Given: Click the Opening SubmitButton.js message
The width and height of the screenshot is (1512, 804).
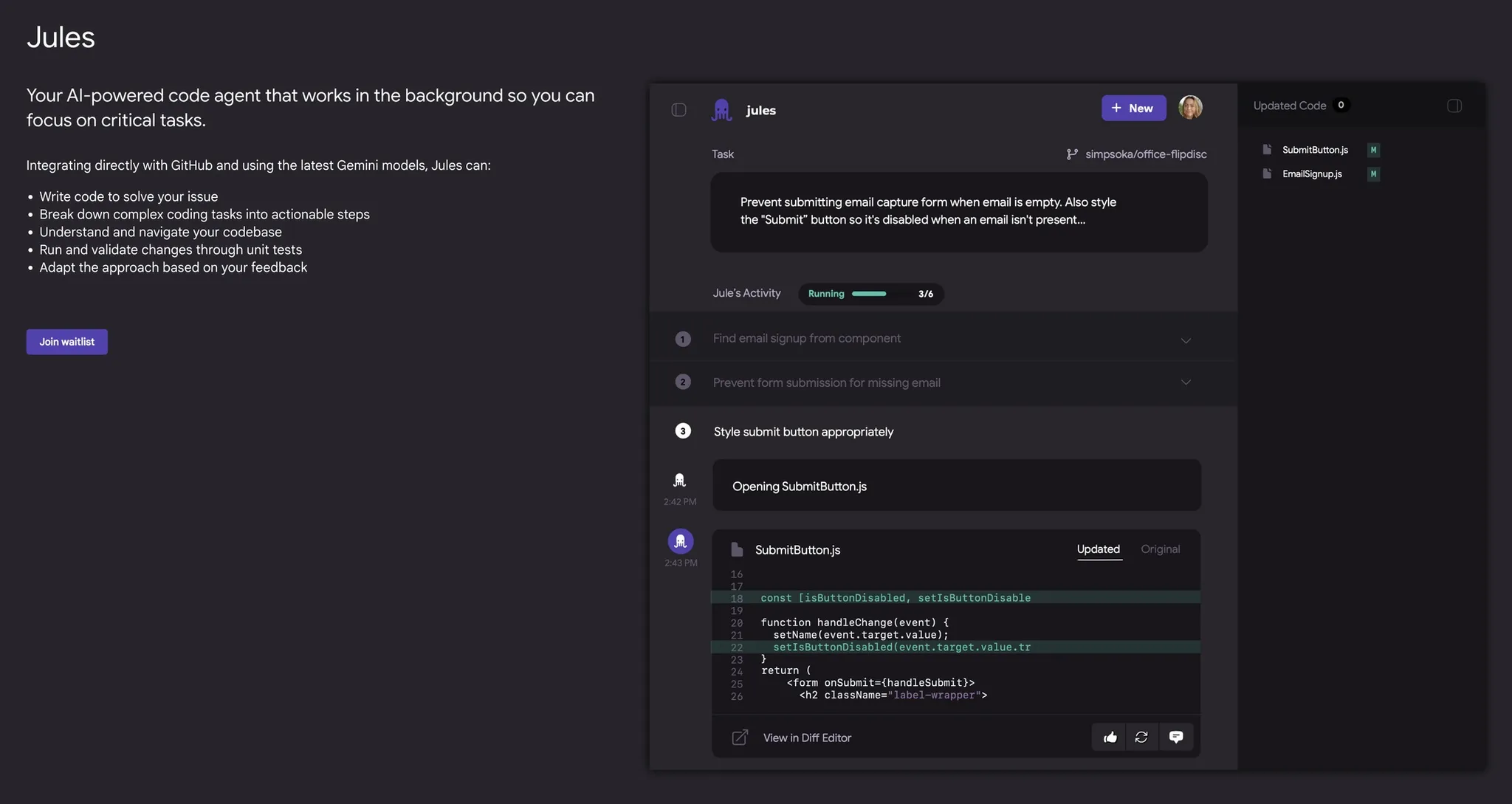Looking at the screenshot, I should [x=956, y=486].
